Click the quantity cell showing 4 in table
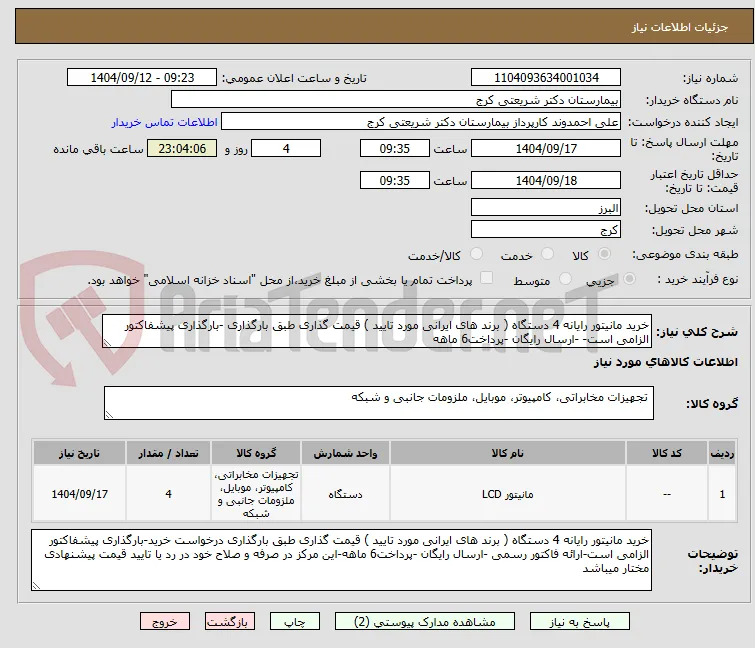Viewport: 755px width, 648px height. [x=168, y=494]
